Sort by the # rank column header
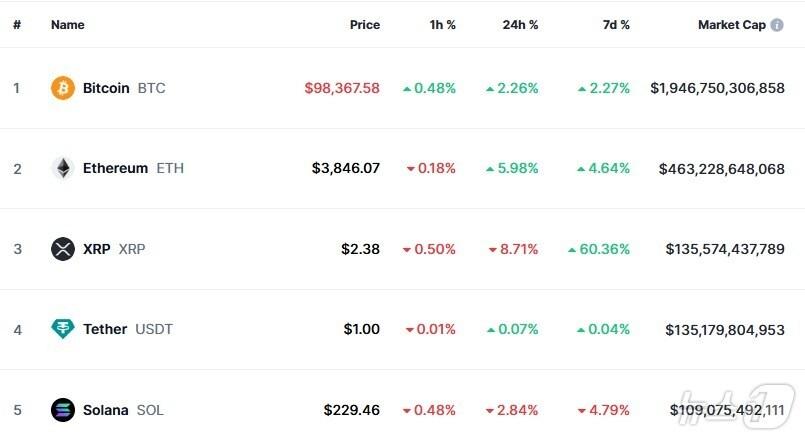Viewport: 805px width, 441px height. [17, 25]
